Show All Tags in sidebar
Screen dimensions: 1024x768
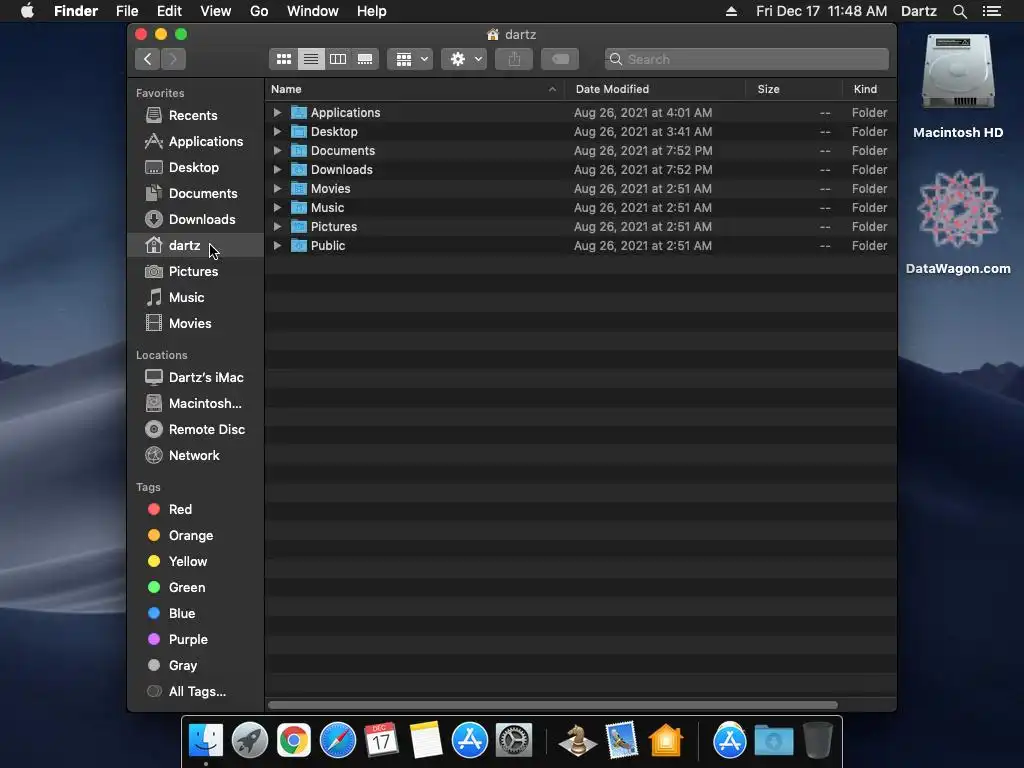click(195, 692)
